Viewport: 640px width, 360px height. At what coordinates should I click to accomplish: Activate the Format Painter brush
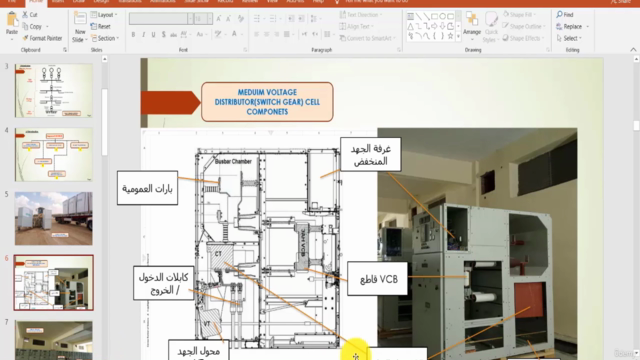tap(42, 38)
